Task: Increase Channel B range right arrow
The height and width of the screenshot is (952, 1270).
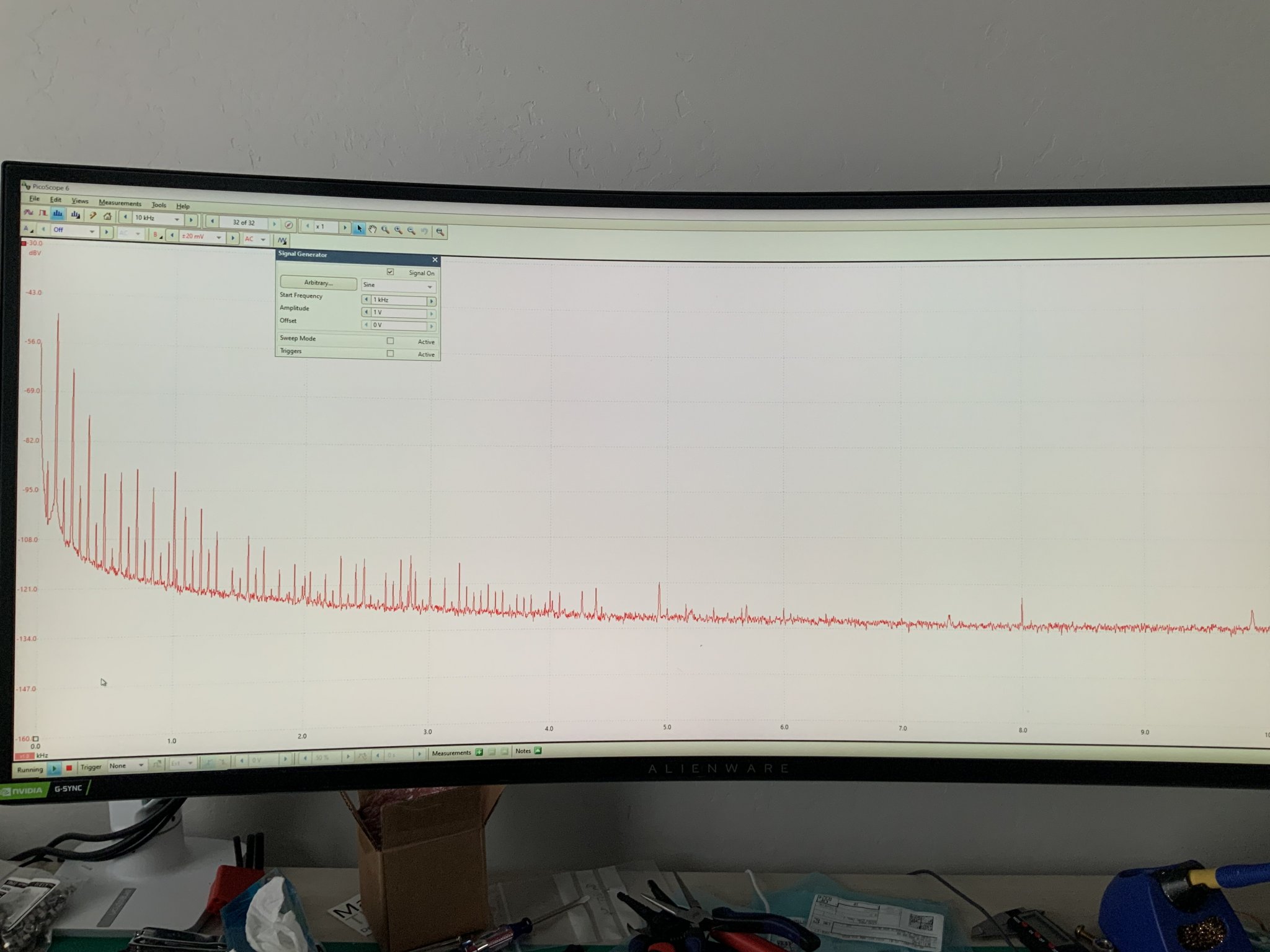Action: pyautogui.click(x=233, y=238)
